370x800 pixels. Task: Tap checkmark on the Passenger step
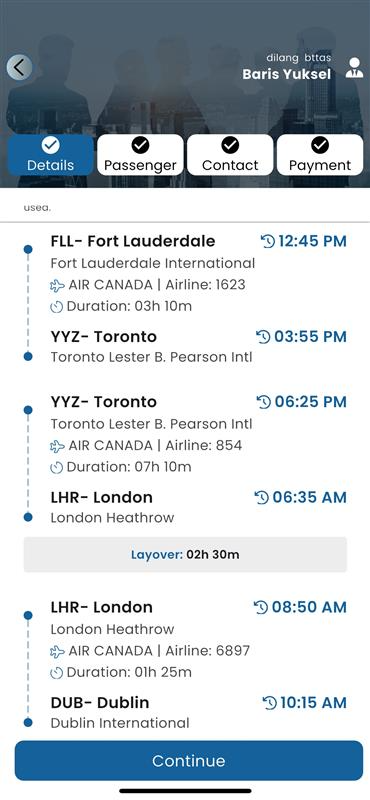point(140,145)
